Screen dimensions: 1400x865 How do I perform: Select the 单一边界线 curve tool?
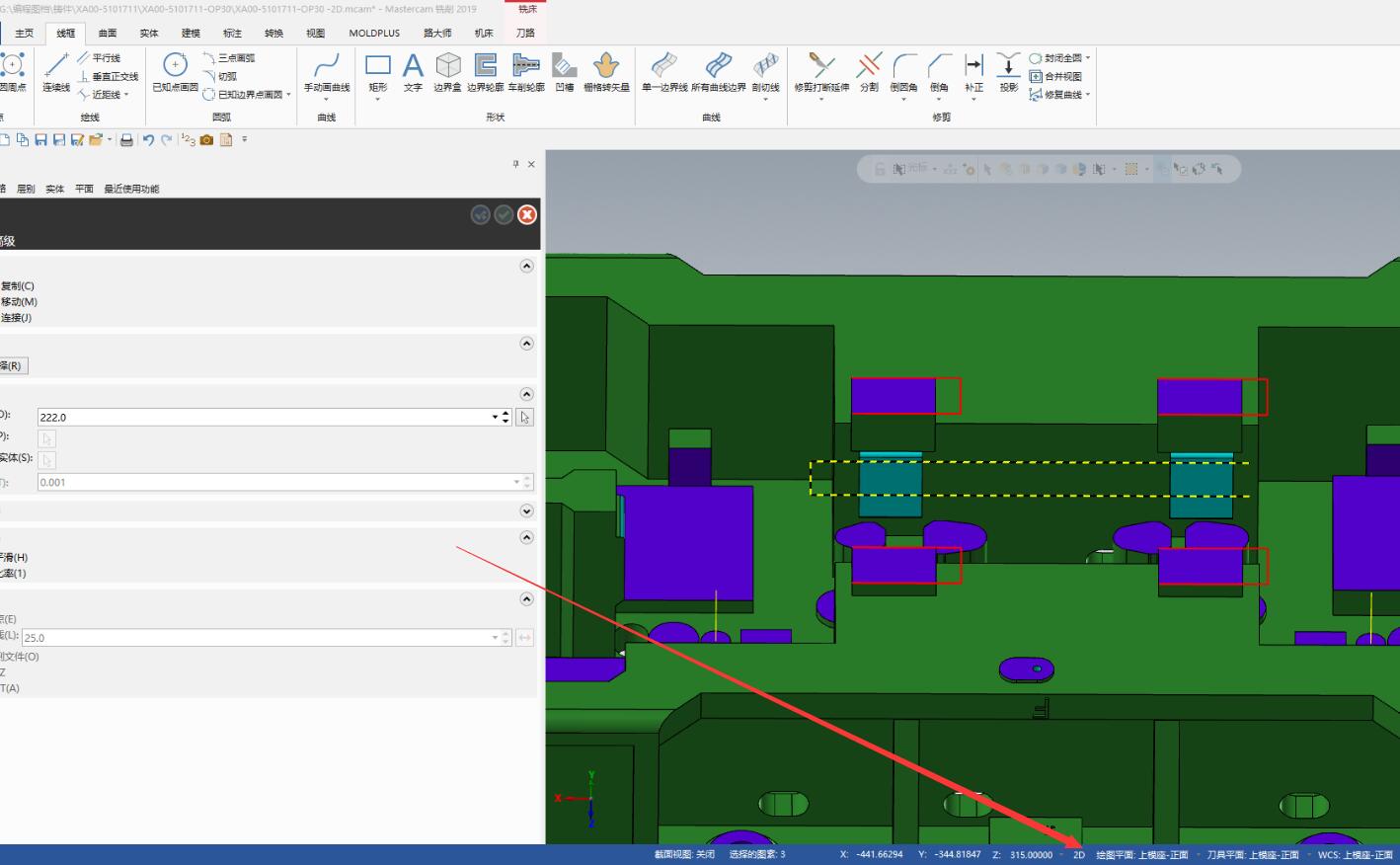tap(664, 72)
